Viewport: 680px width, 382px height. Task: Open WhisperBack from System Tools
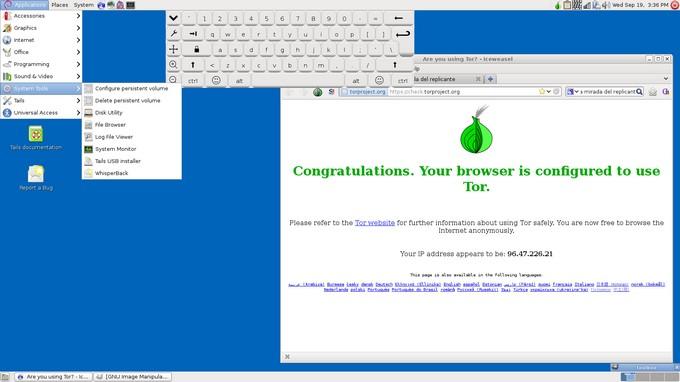pyautogui.click(x=131, y=173)
